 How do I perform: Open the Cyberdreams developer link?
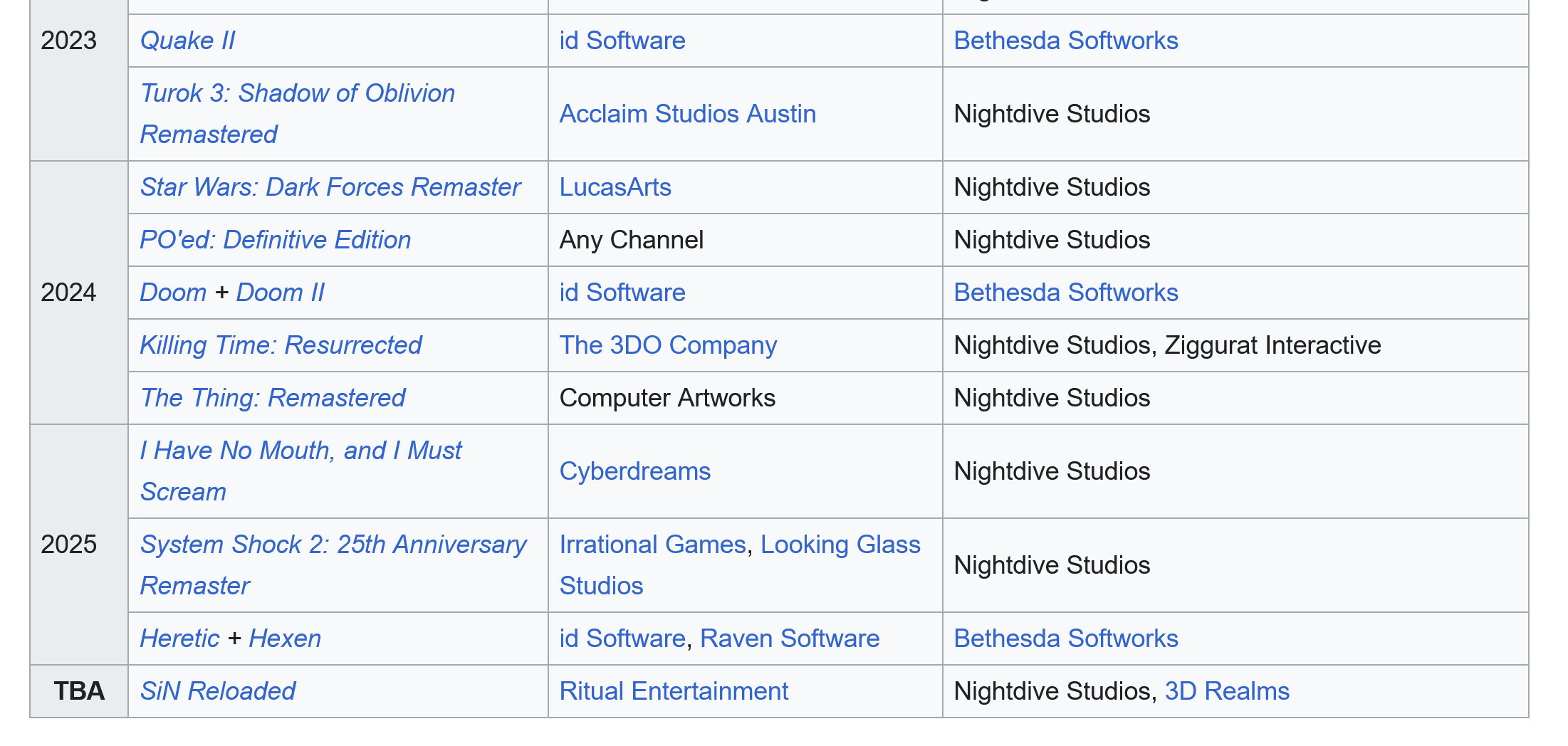[634, 471]
